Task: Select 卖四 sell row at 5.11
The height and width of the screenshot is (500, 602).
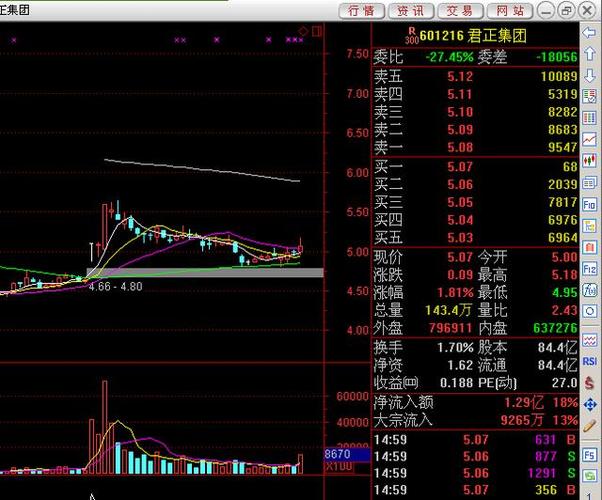Action: [475, 94]
